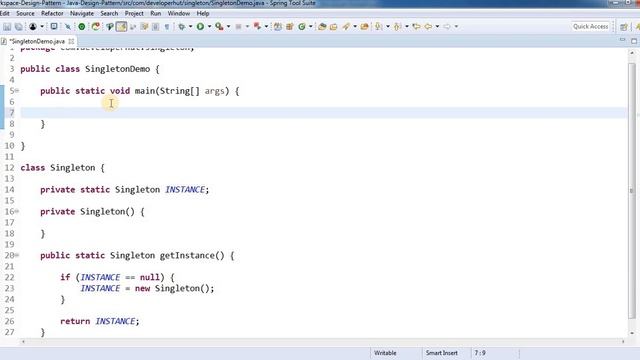Click the horizontal scrollbar left arrow
The width and height of the screenshot is (640, 360).
click(23, 341)
